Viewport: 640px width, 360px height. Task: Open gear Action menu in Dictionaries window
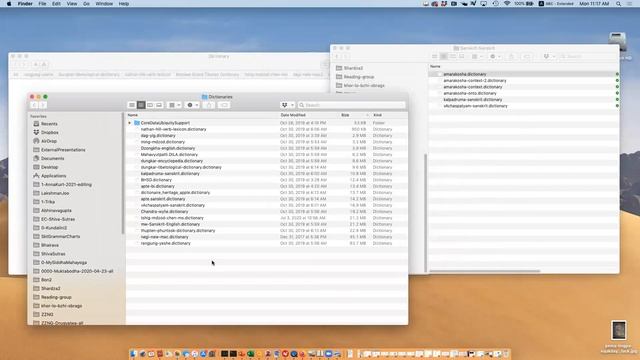point(192,105)
